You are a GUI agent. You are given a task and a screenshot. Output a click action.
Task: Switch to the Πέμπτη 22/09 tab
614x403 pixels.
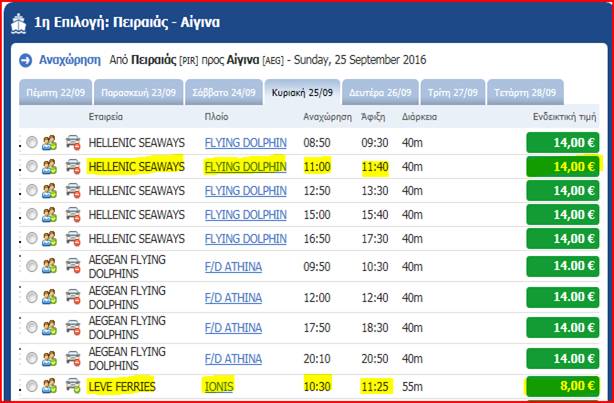55,91
